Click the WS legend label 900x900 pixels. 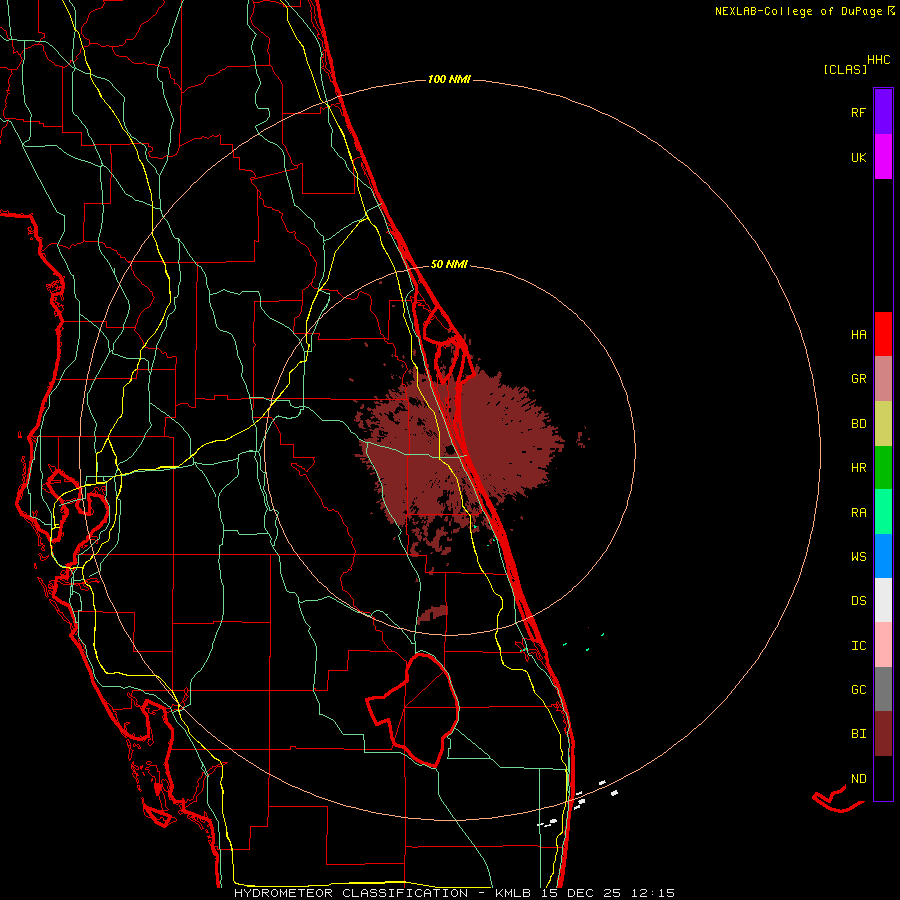point(858,557)
